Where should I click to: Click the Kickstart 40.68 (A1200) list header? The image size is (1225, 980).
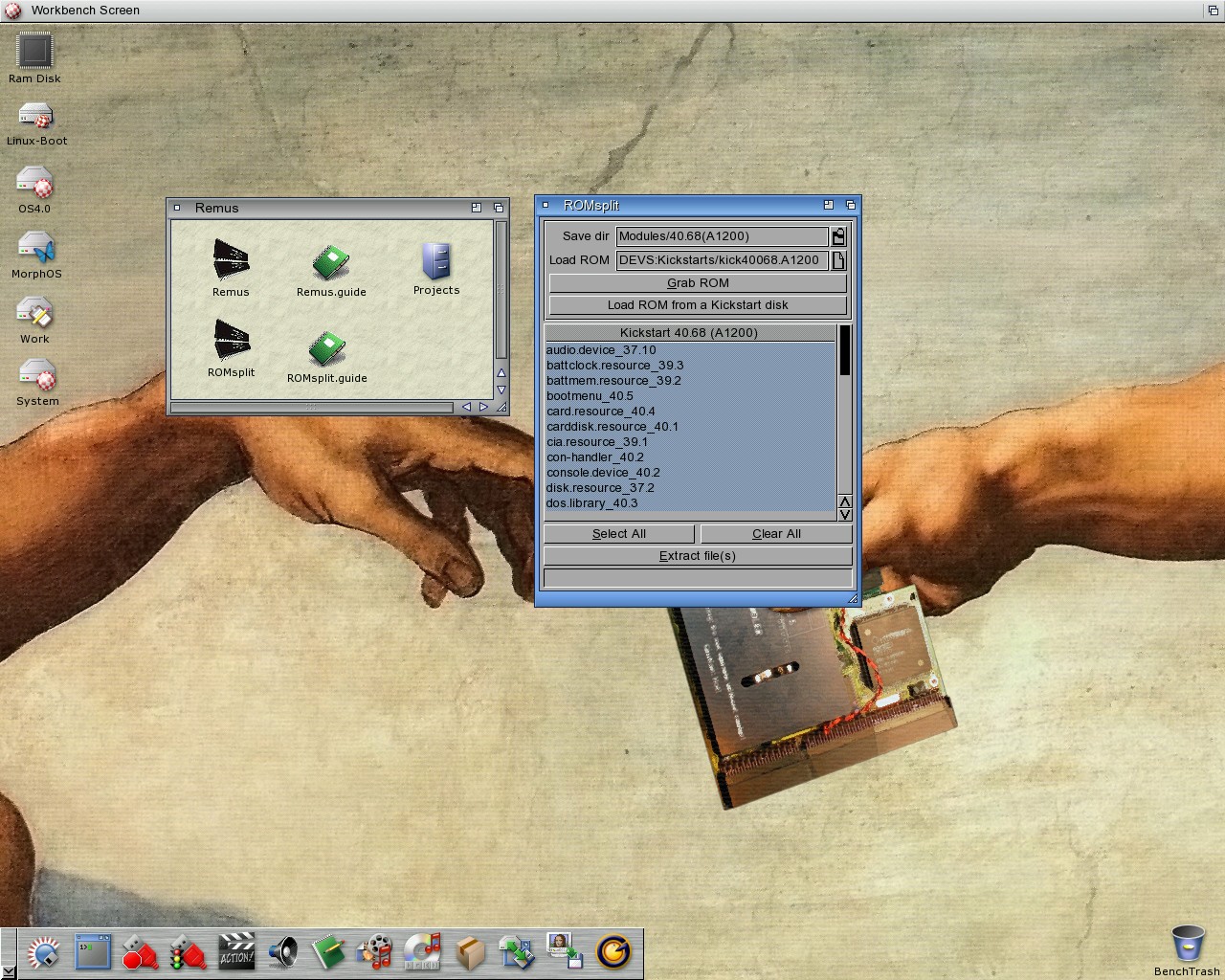pos(689,333)
